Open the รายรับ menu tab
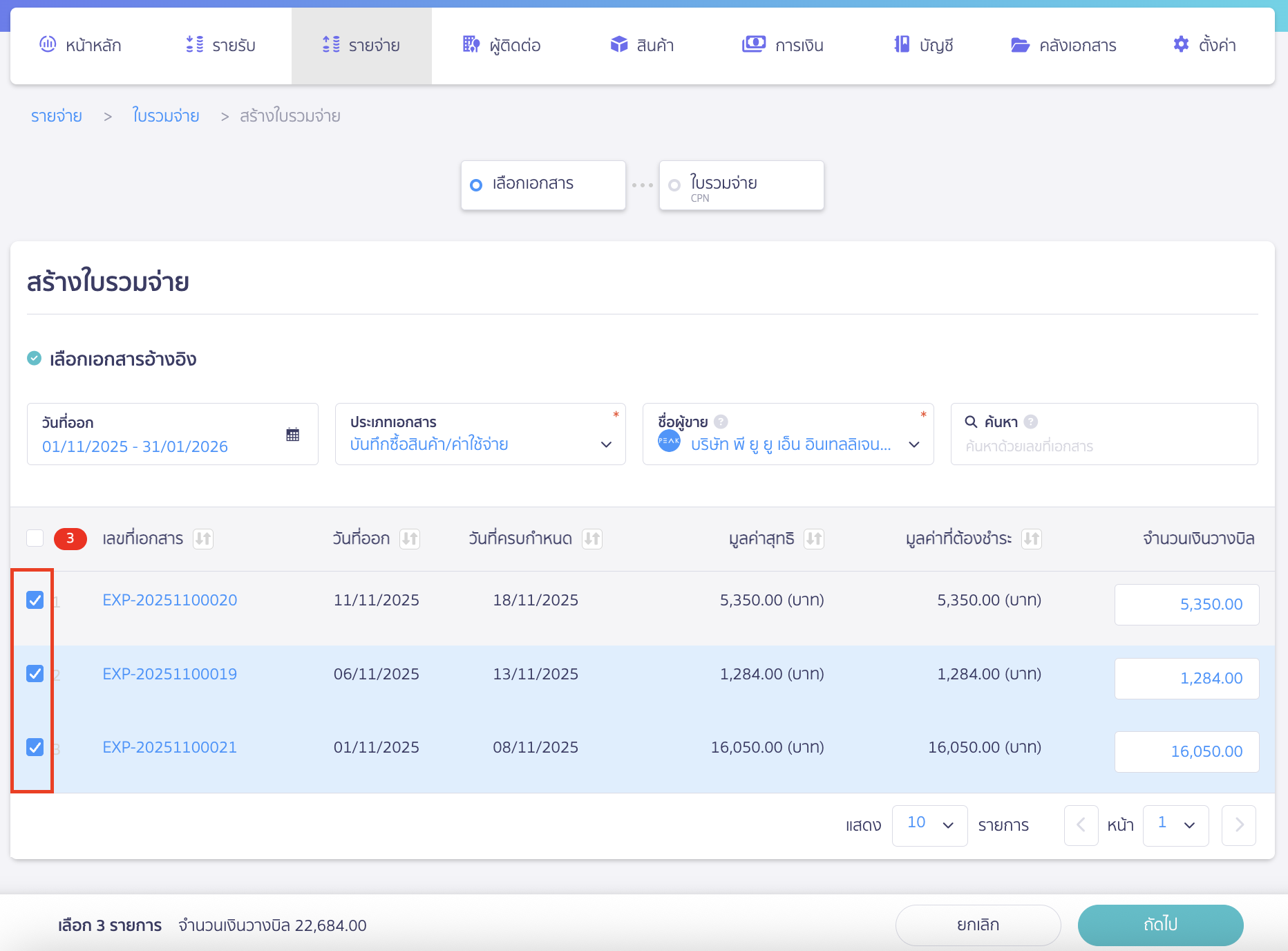 tap(221, 46)
